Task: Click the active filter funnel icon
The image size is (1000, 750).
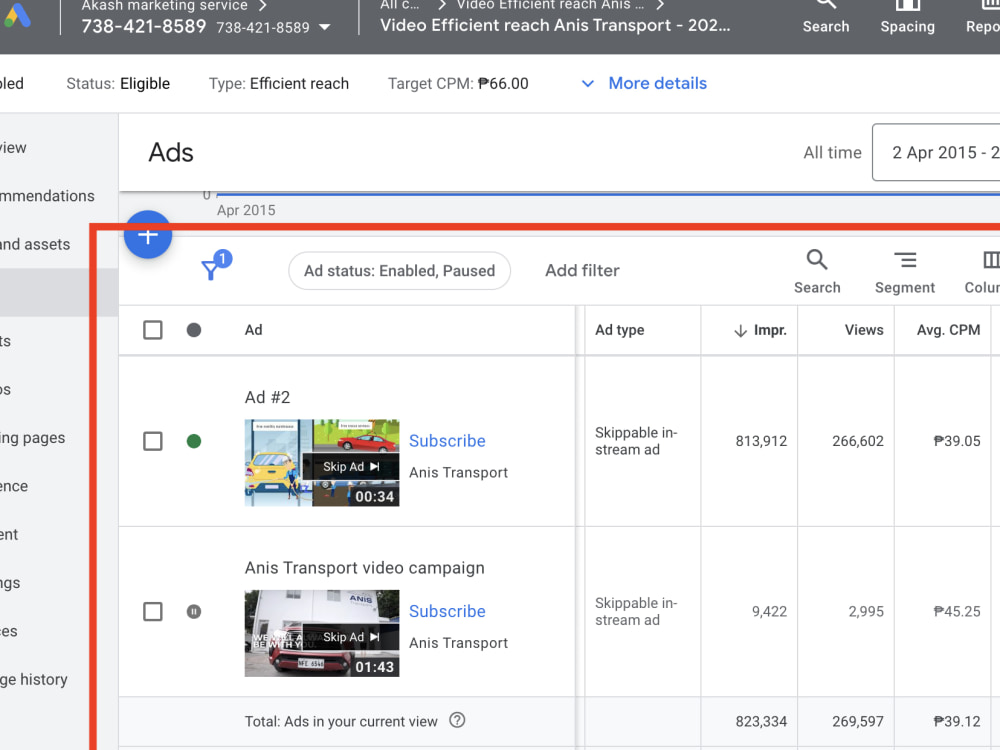Action: pos(213,268)
